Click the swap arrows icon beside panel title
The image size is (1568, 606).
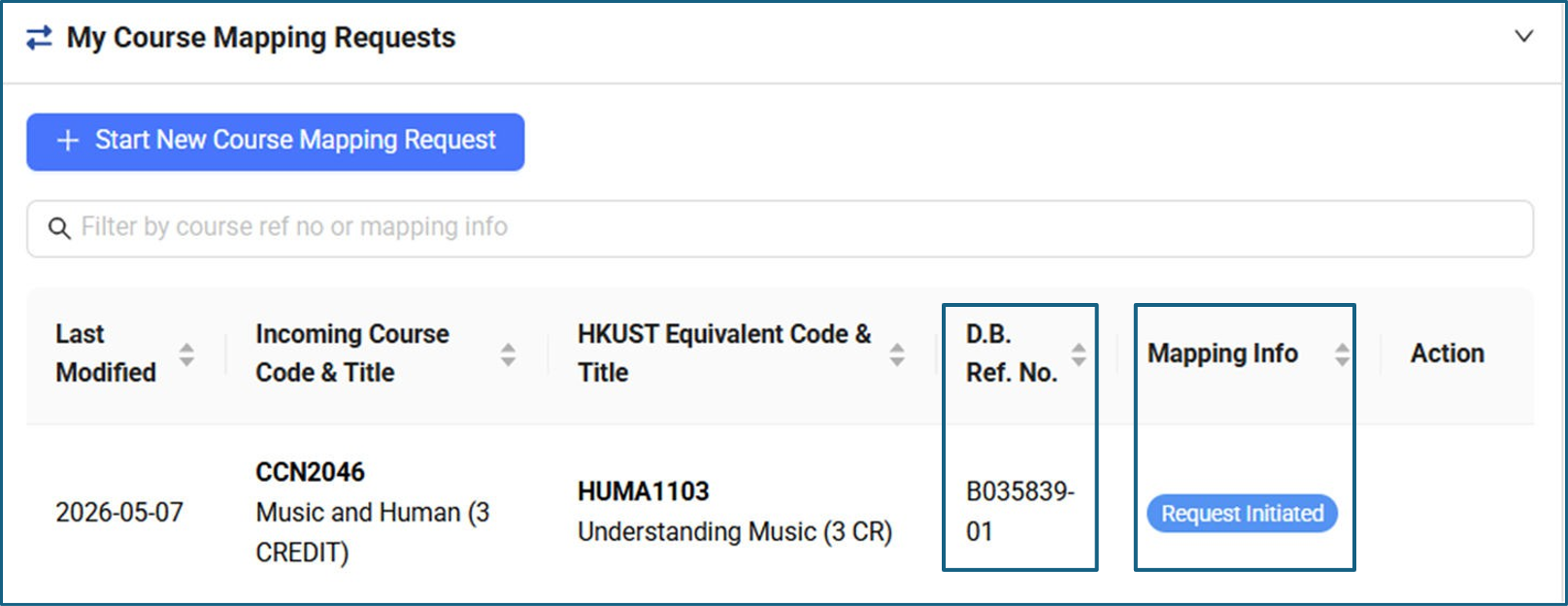point(39,38)
